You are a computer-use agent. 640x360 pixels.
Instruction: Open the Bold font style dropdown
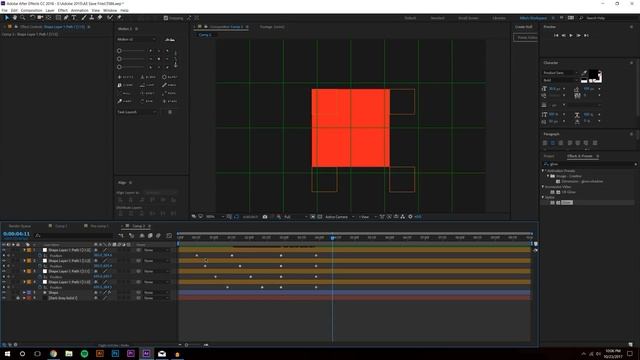pos(560,80)
